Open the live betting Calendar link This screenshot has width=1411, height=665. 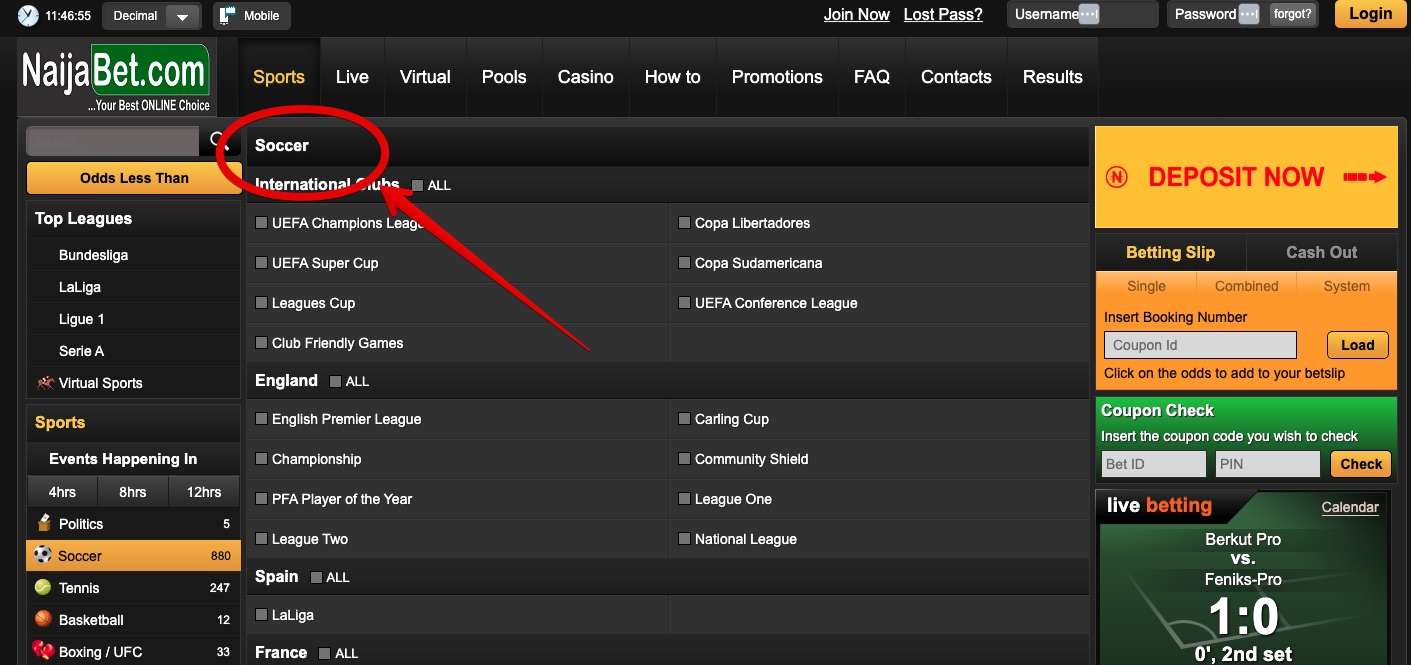[1350, 507]
